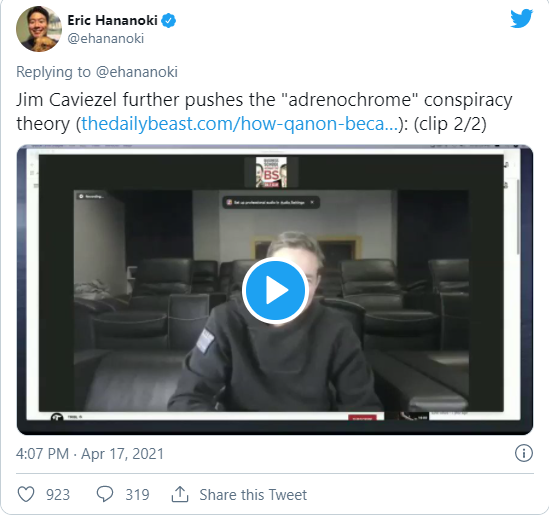Click the blue verified badge
Screen dimensions: 549x515
[168, 21]
